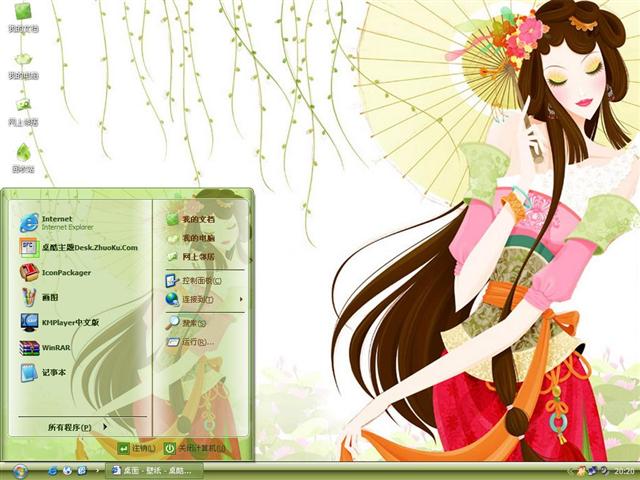Screen dimensions: 640x480
Task: Click the 20:20 taskbar clock
Action: [624, 471]
